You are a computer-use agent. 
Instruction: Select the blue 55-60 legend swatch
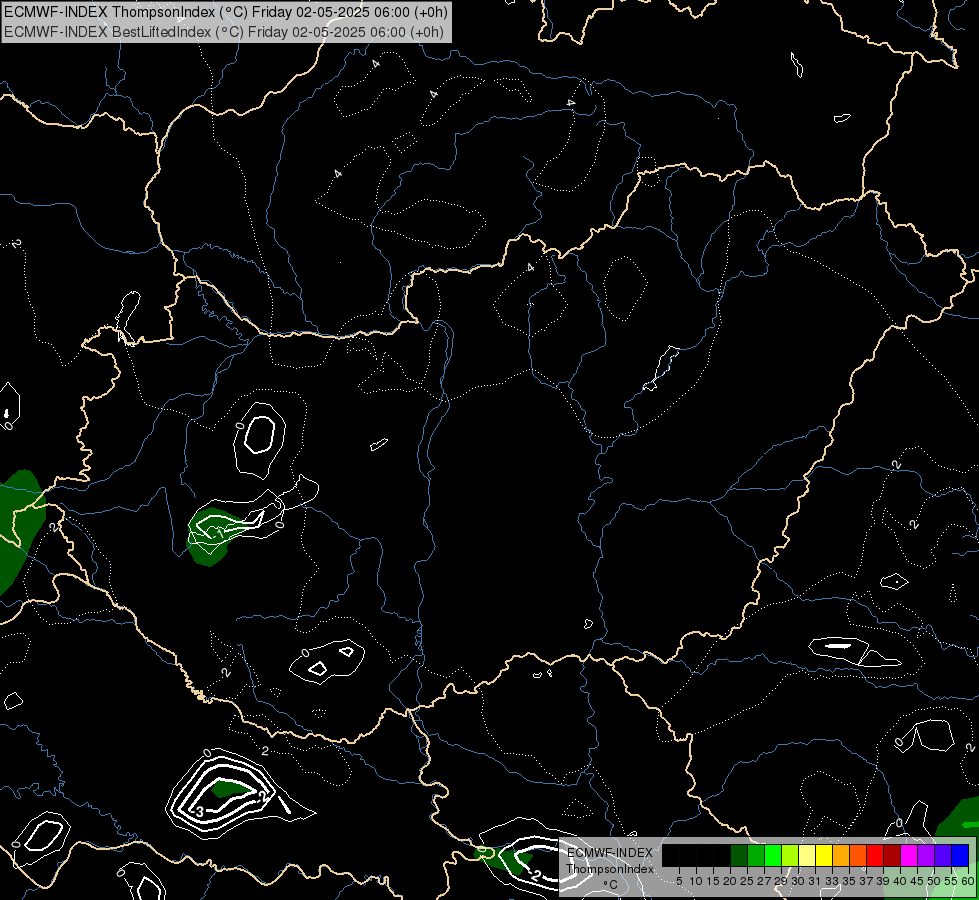[x=960, y=855]
